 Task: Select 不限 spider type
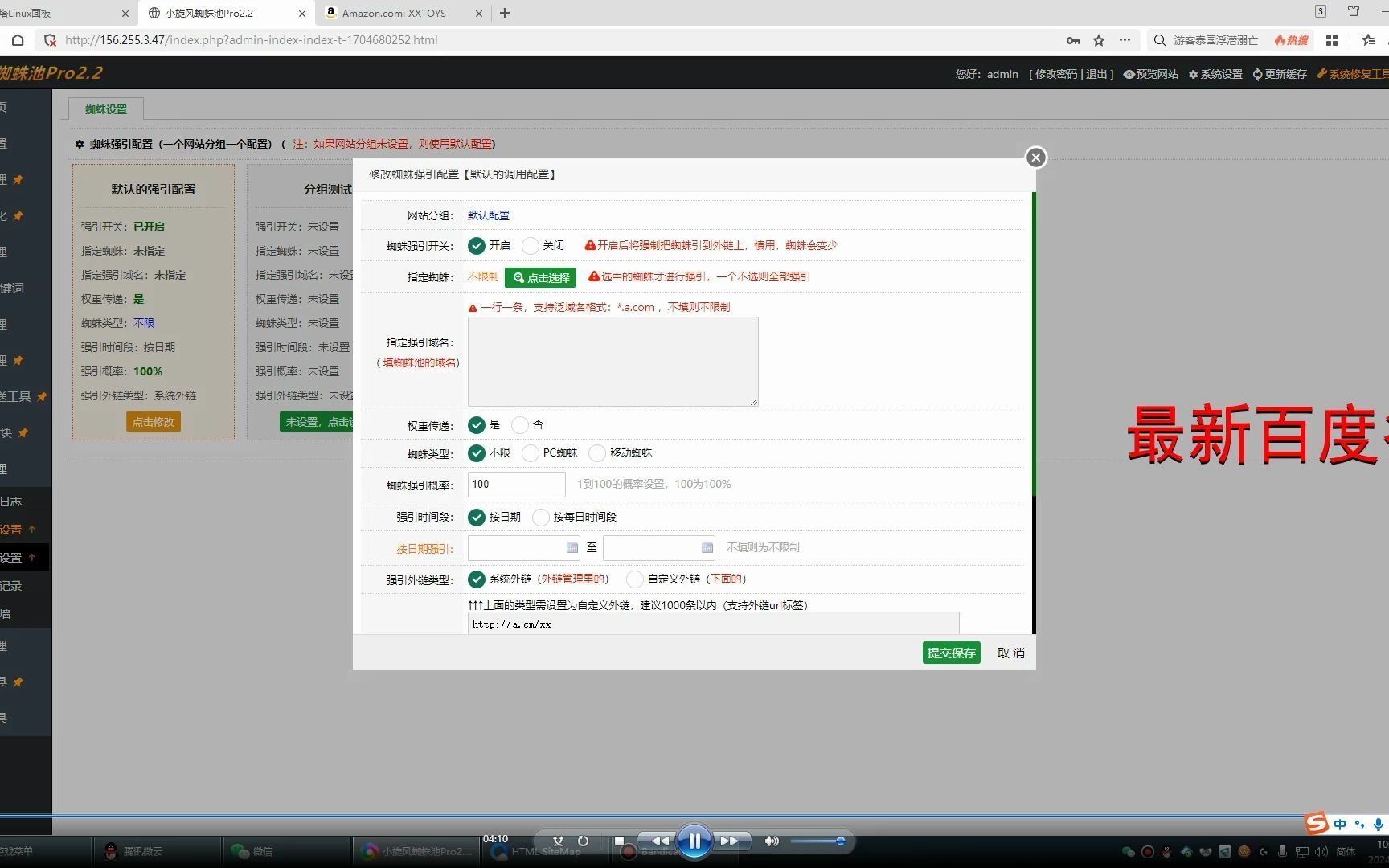click(x=477, y=453)
